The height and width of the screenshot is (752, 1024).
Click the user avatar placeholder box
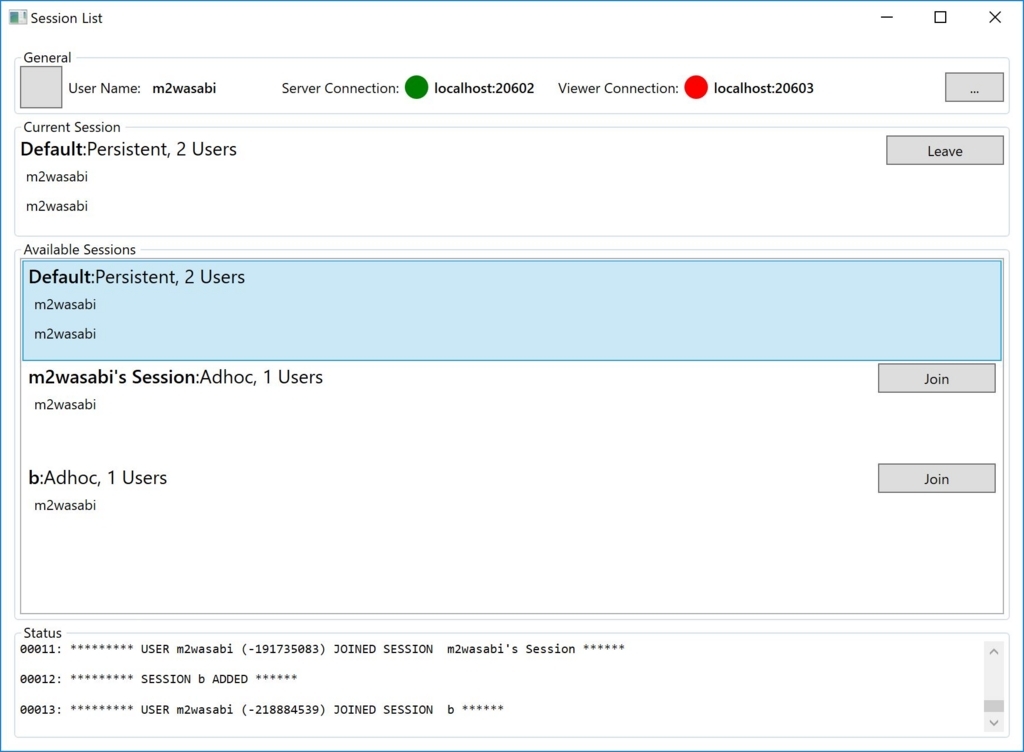pos(41,87)
